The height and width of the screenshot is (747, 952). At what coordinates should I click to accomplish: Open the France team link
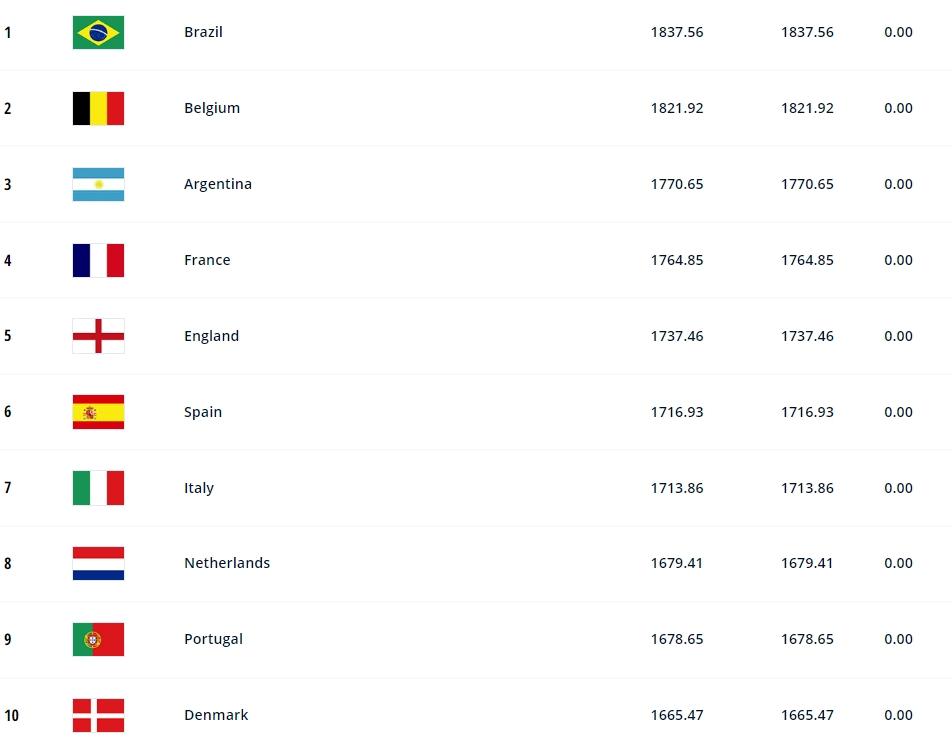pyautogui.click(x=207, y=260)
